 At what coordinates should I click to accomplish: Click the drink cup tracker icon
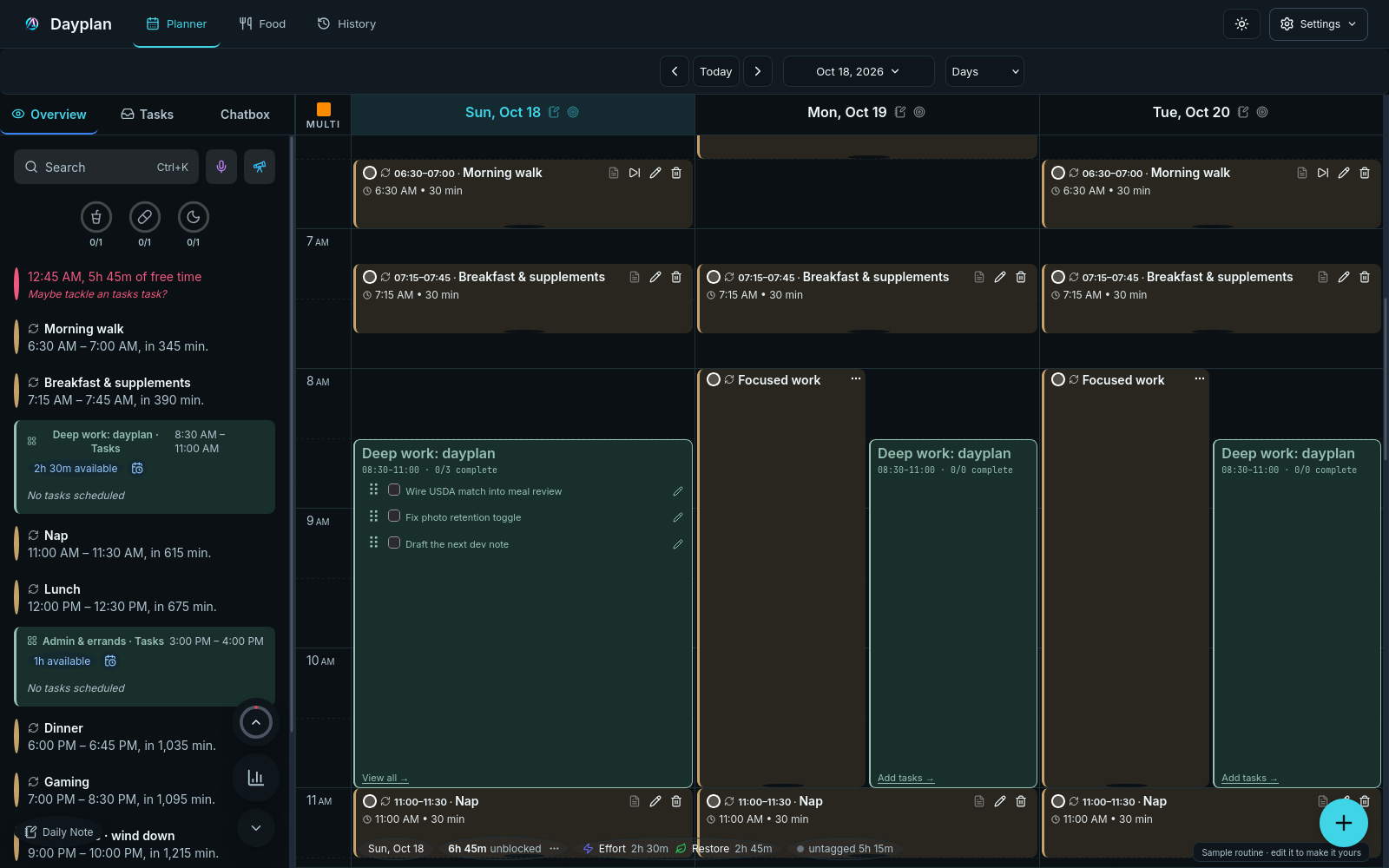click(96, 217)
